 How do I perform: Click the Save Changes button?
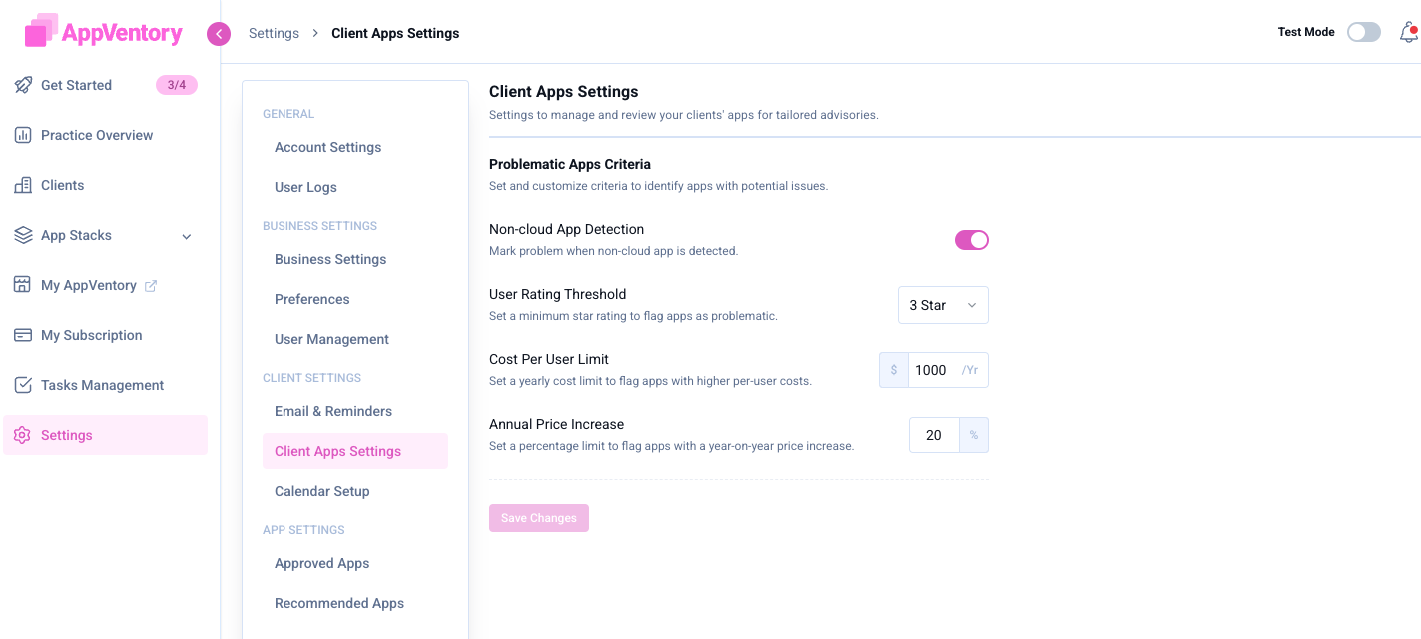click(539, 518)
